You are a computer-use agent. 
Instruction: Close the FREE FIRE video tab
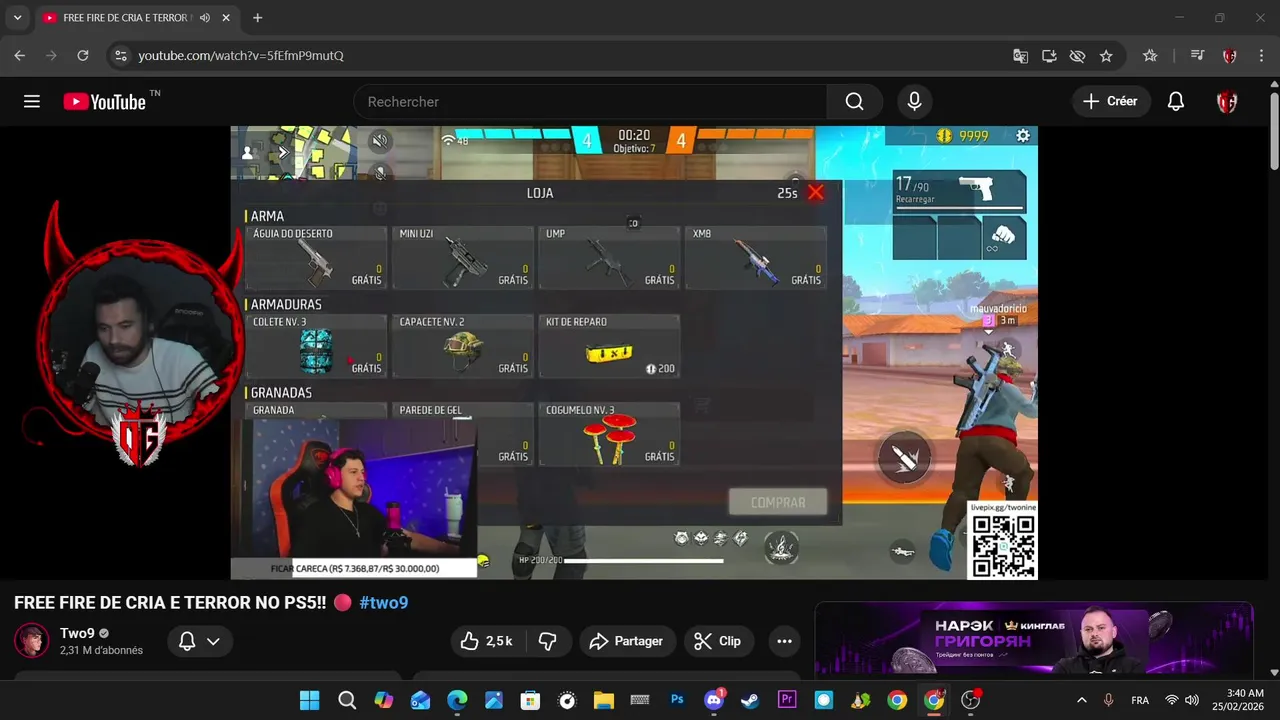coord(226,18)
